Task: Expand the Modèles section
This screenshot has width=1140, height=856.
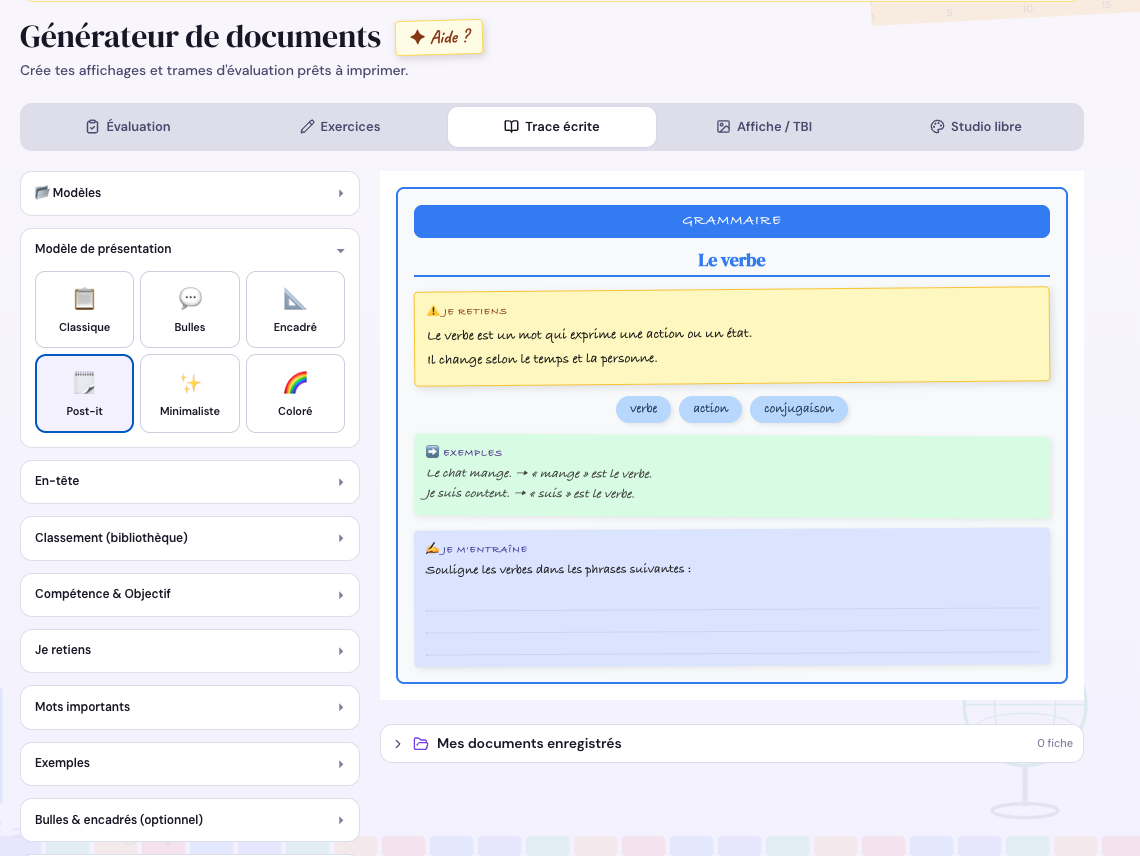Action: pos(190,193)
